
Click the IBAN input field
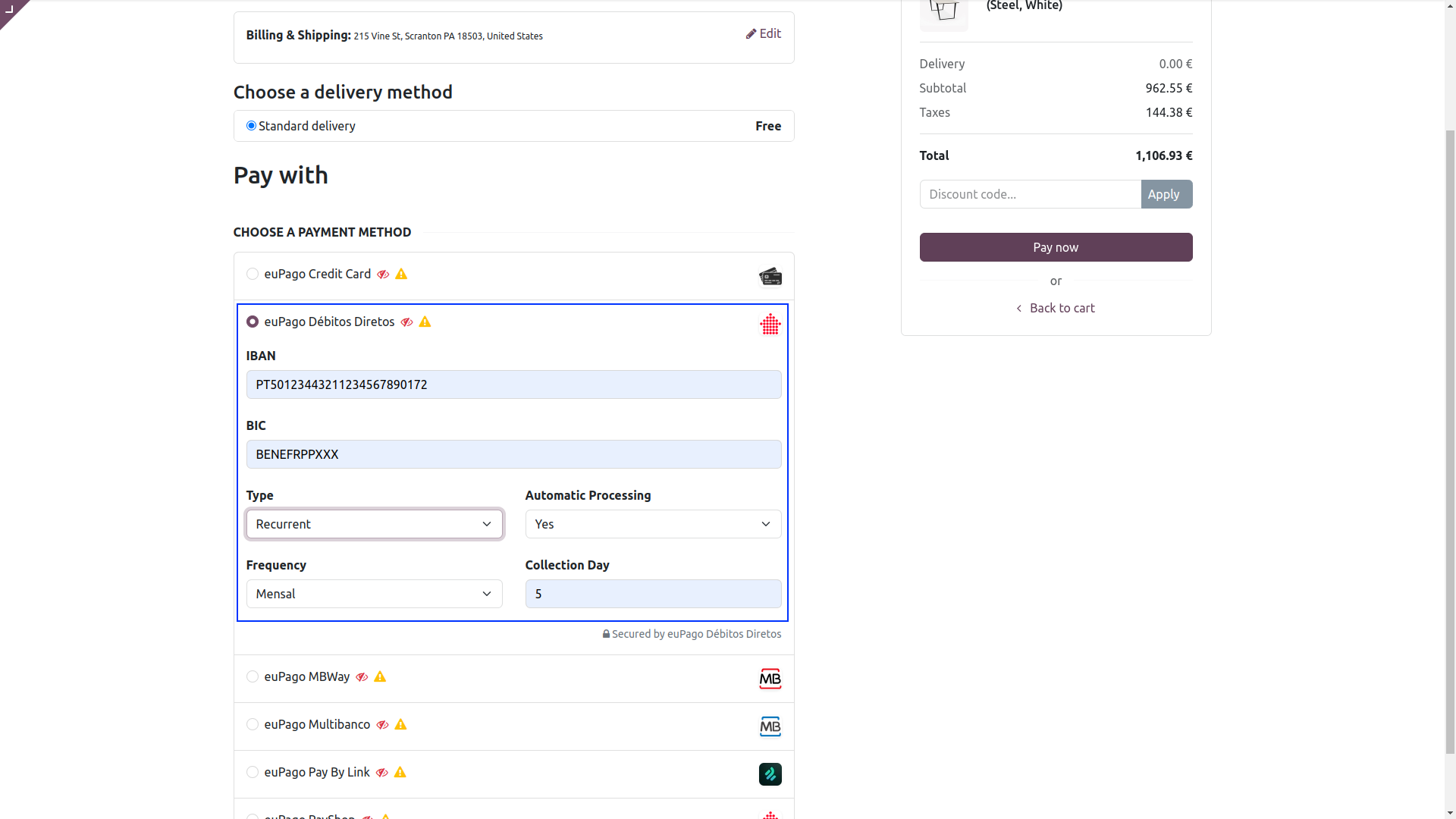point(513,384)
